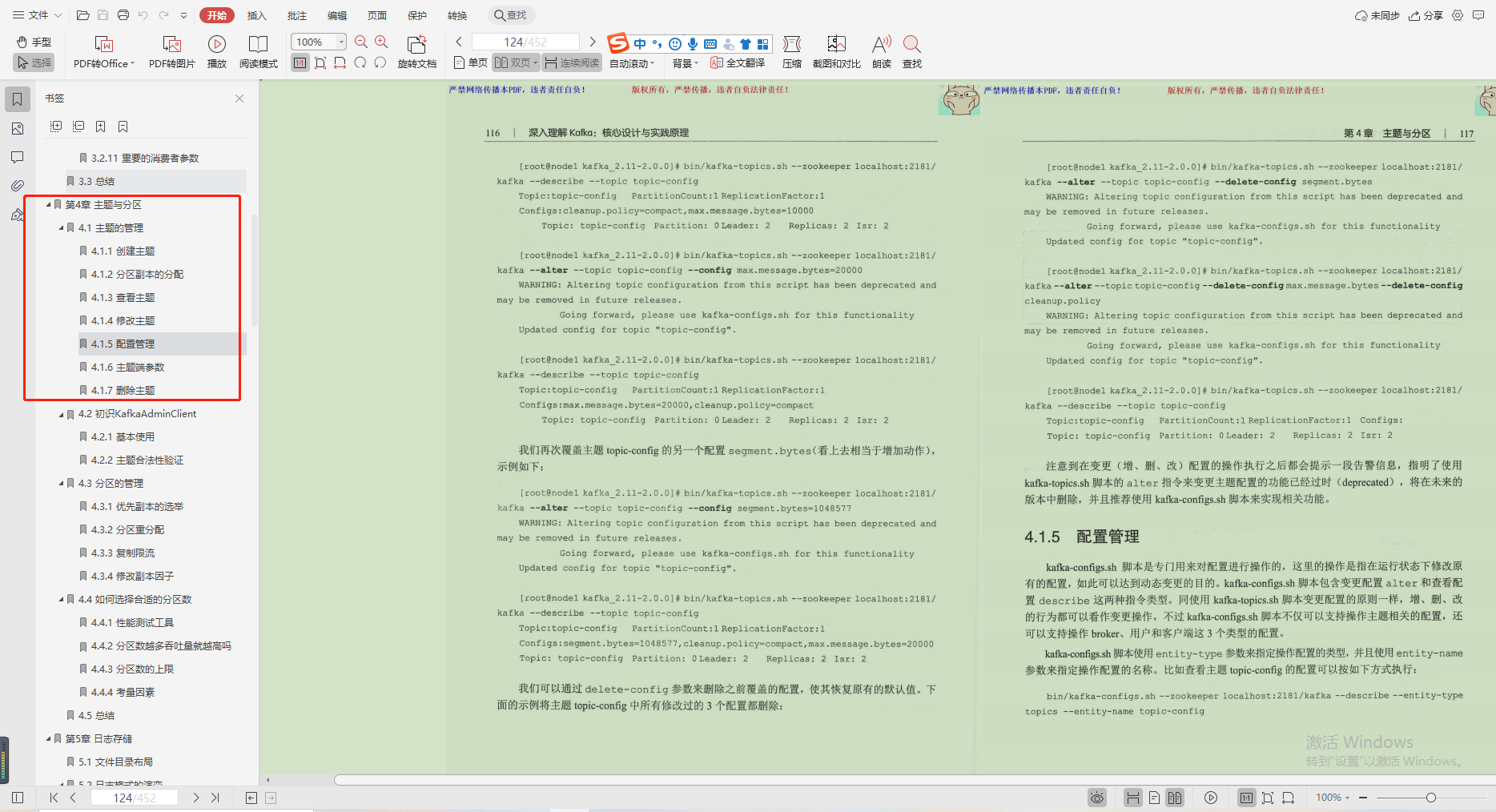Close the 书签 bookmarks panel
The height and width of the screenshot is (812, 1496).
pos(239,98)
